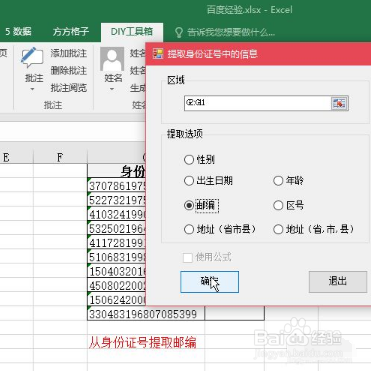Click the dialog title bar app icon
Screen dimensions: 371x371
(x=158, y=54)
